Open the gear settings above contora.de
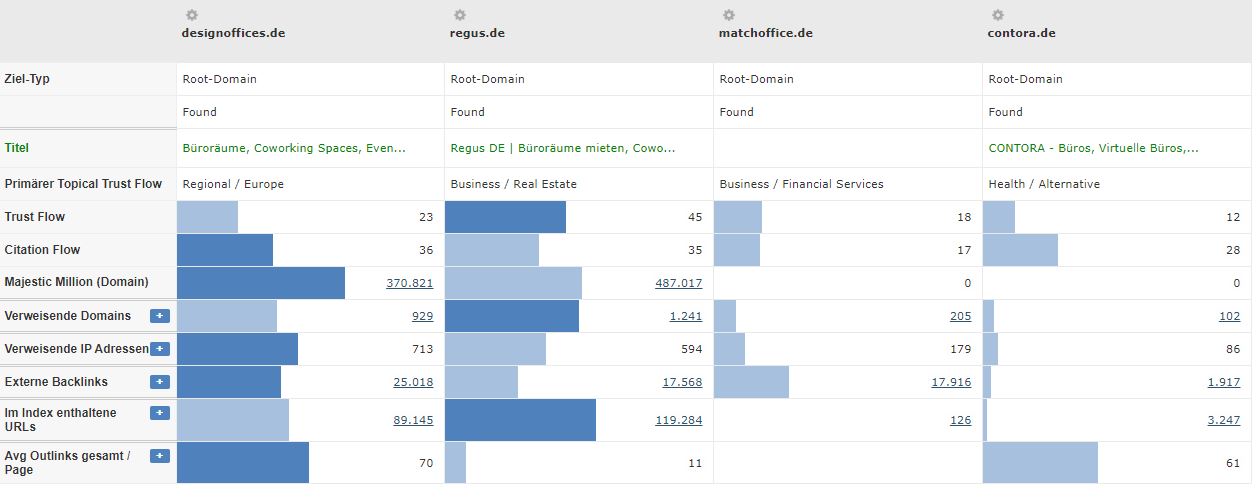This screenshot has width=1257, height=497. [x=998, y=15]
